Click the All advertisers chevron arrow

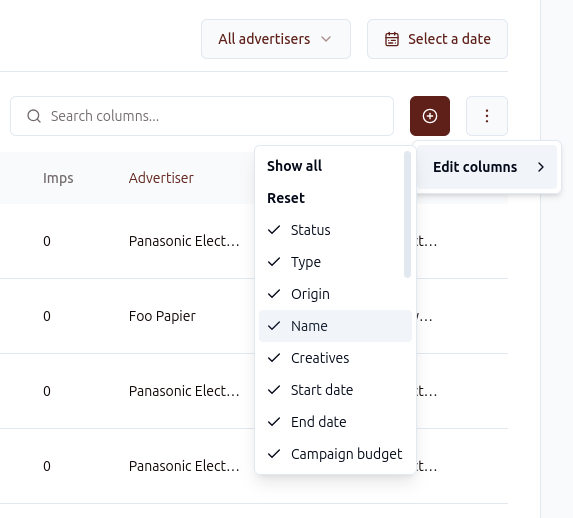click(326, 39)
